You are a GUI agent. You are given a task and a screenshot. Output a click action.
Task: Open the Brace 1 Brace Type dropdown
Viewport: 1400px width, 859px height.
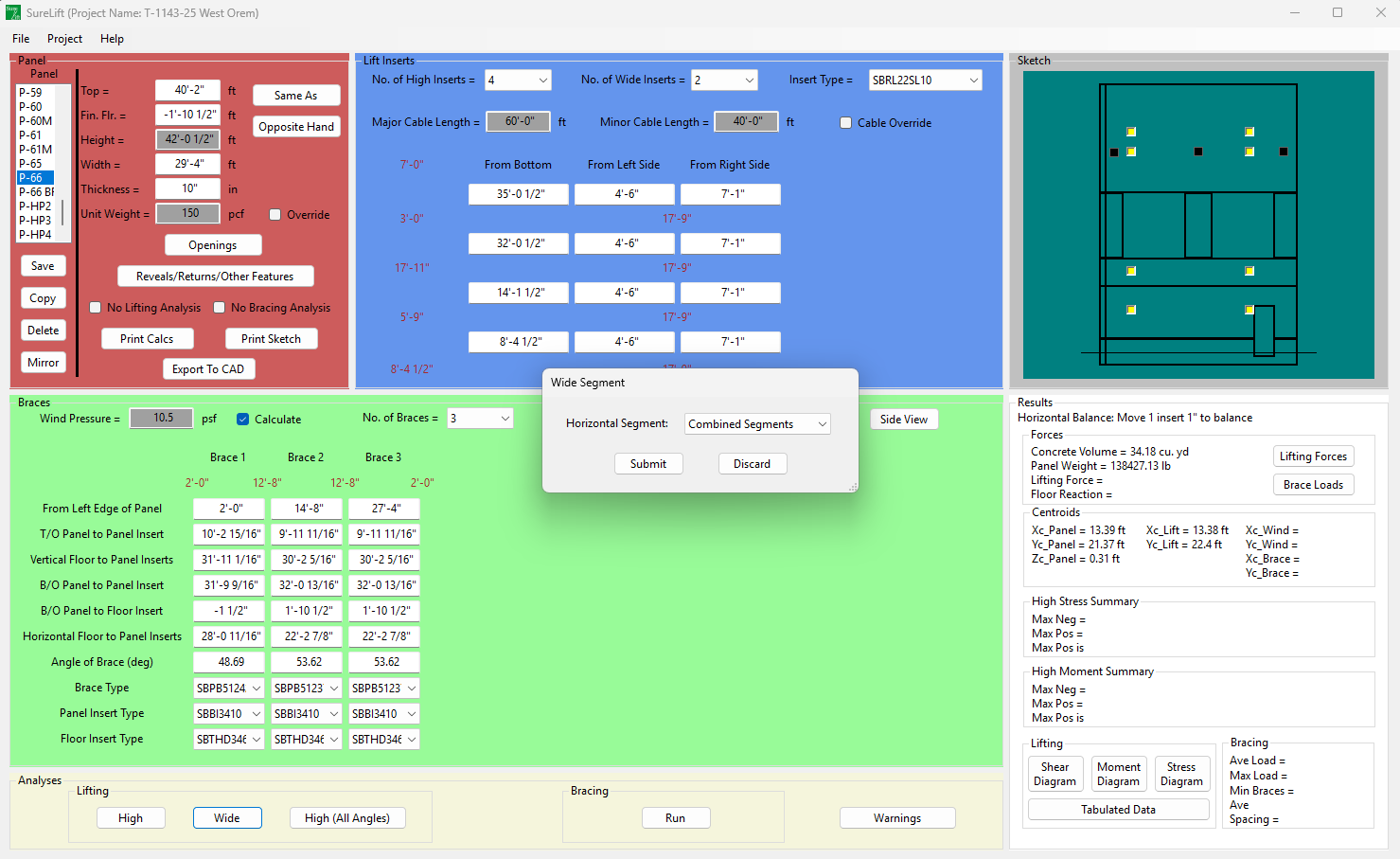click(x=228, y=689)
